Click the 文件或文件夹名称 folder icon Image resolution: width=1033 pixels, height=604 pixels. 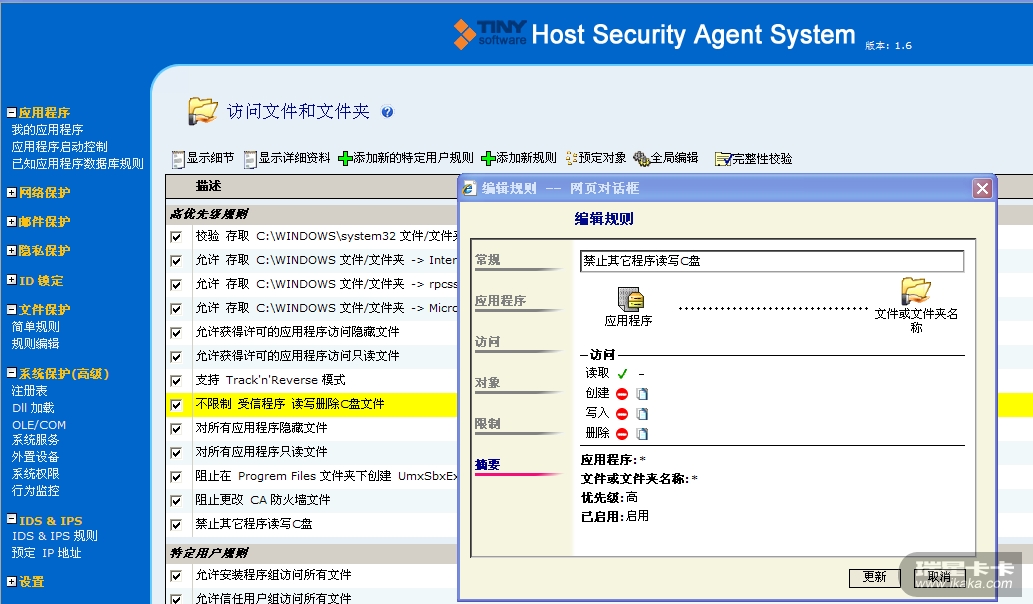(x=915, y=291)
